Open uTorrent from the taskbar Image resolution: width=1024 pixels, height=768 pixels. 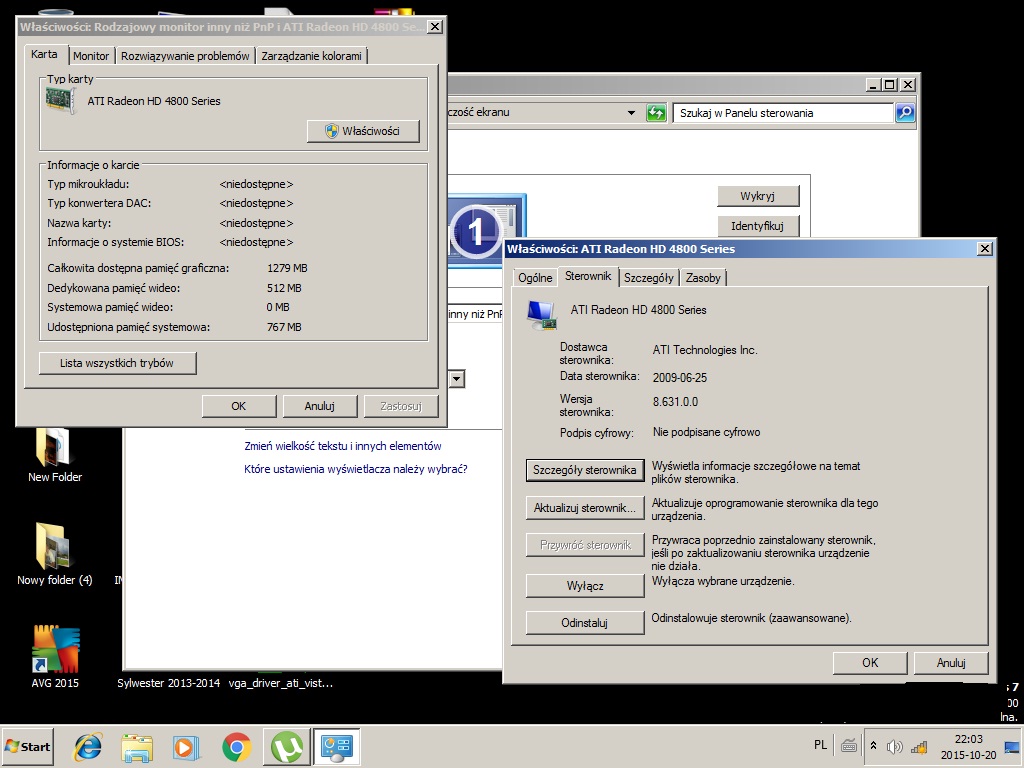[287, 746]
